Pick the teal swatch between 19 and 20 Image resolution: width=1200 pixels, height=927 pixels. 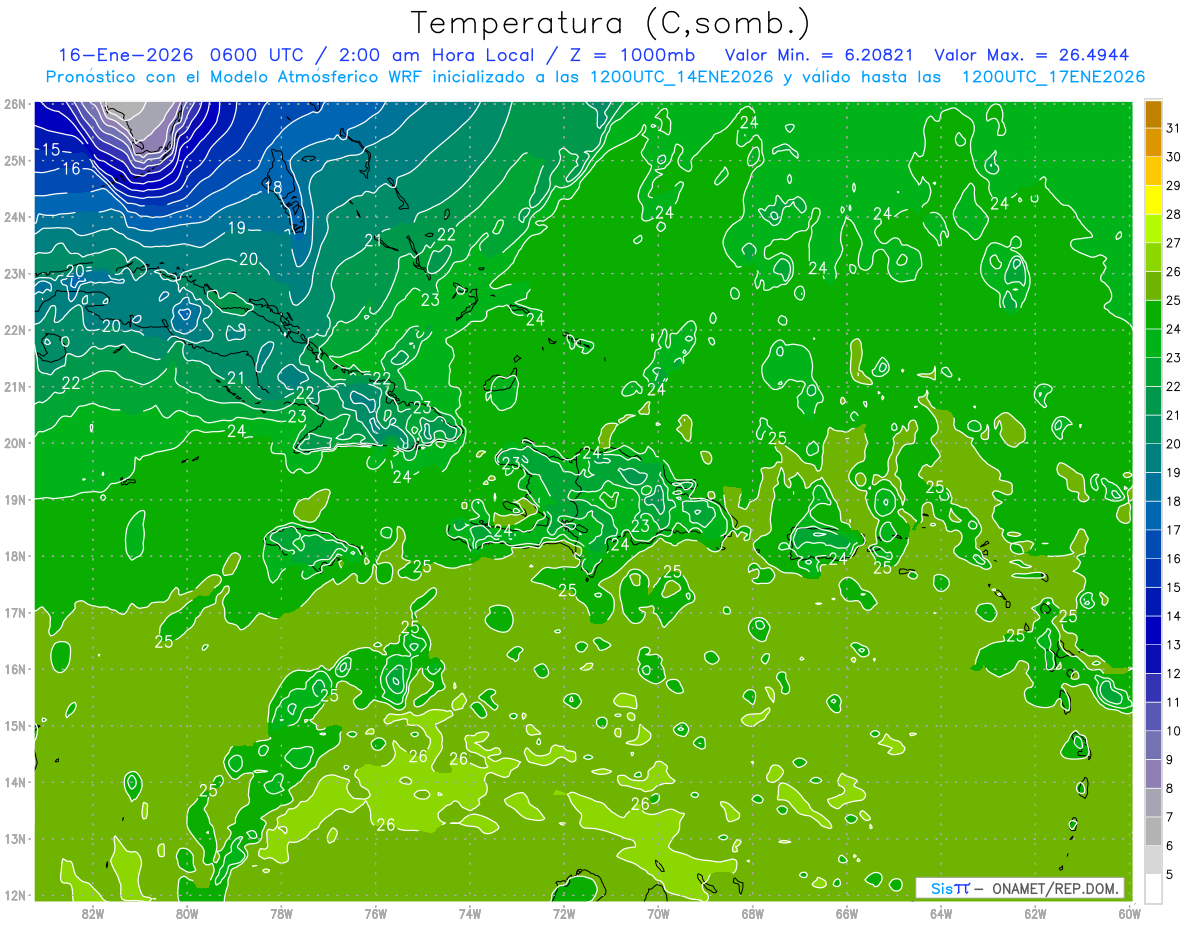(1153, 458)
